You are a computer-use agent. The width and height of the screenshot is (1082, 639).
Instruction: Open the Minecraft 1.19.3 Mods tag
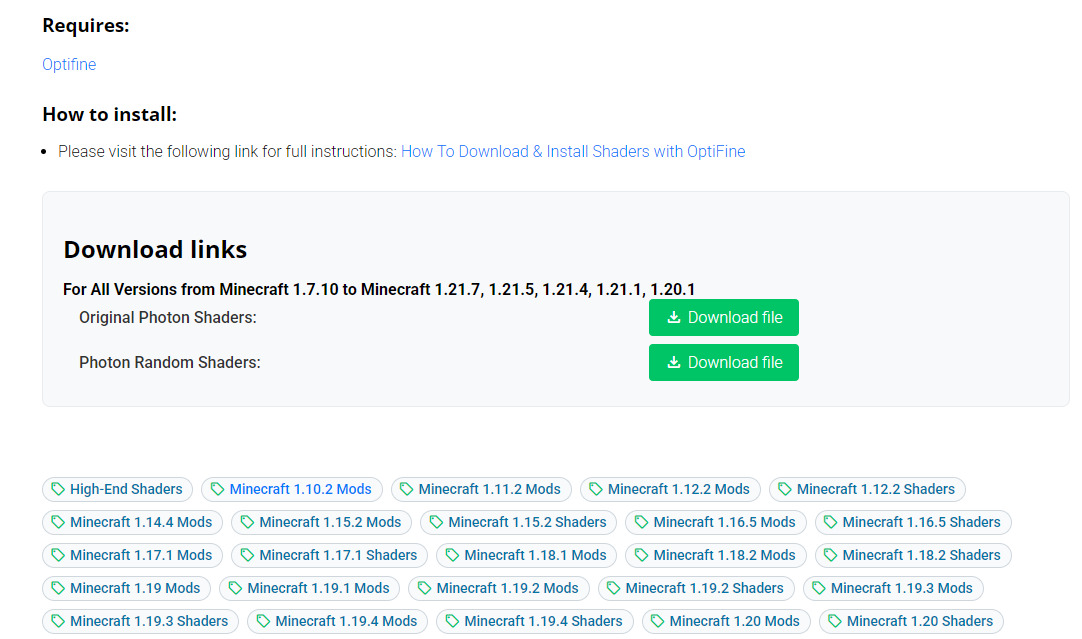pos(893,589)
